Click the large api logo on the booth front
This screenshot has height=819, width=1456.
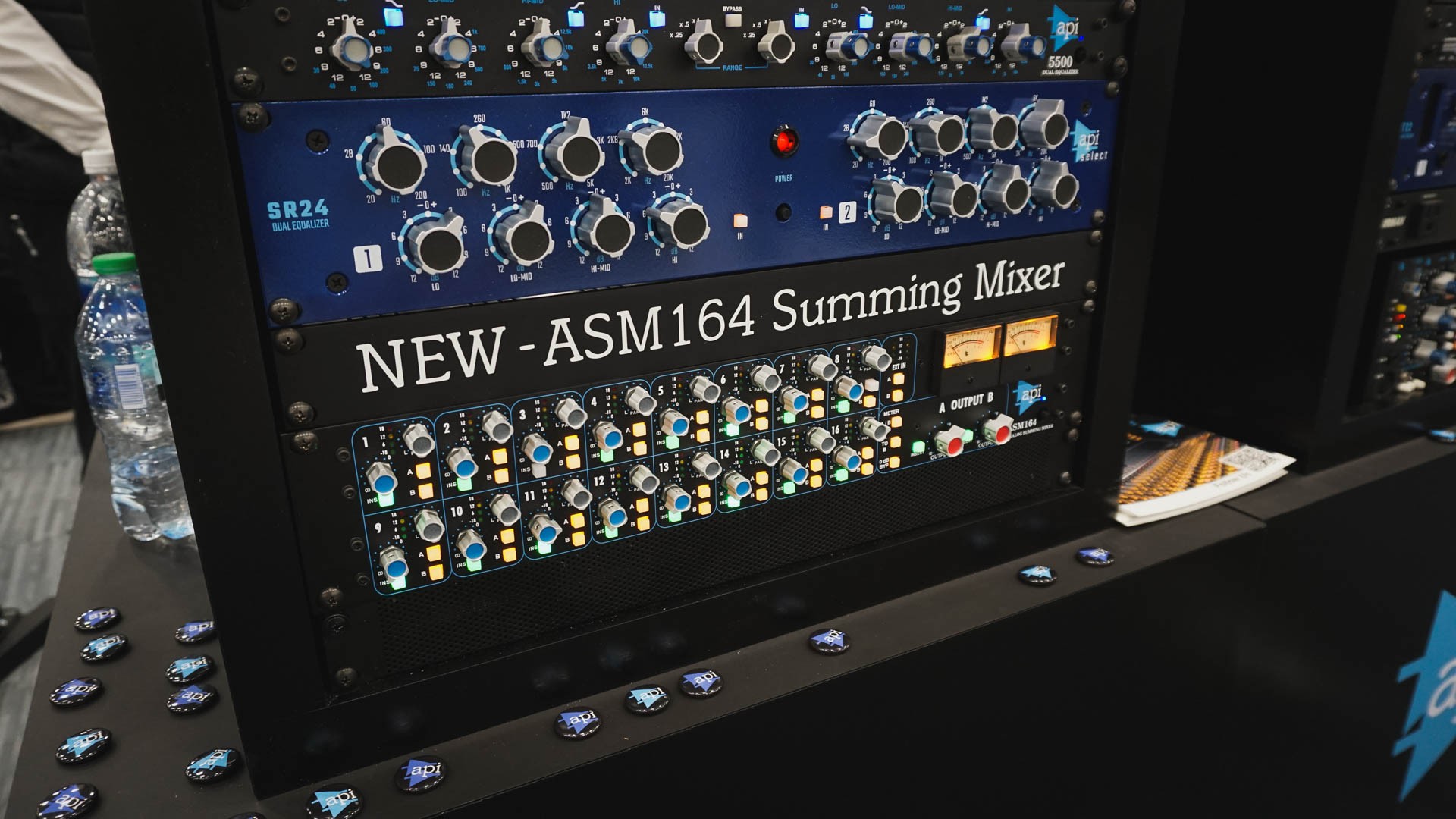(1427, 696)
